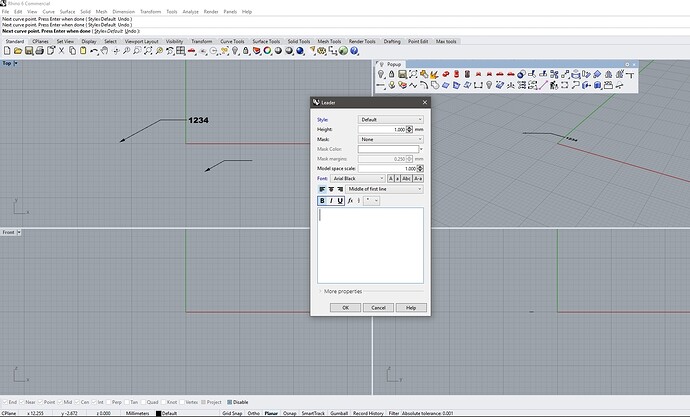Viewport: 690px width, 417px height.
Task: Toggle the End osnap checkbox
Action: tap(5, 402)
